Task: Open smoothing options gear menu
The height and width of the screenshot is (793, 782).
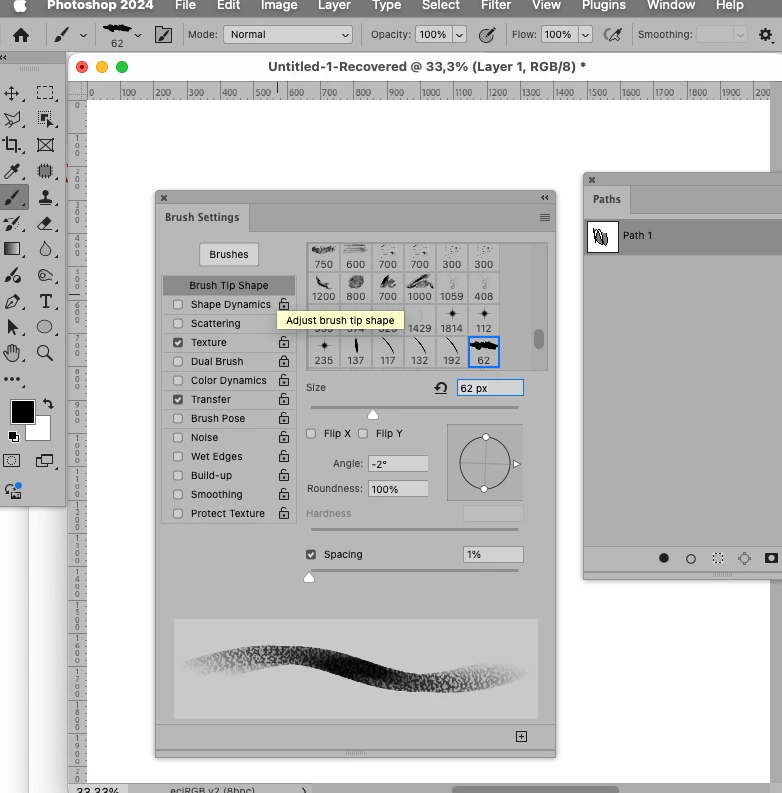Action: tap(765, 35)
